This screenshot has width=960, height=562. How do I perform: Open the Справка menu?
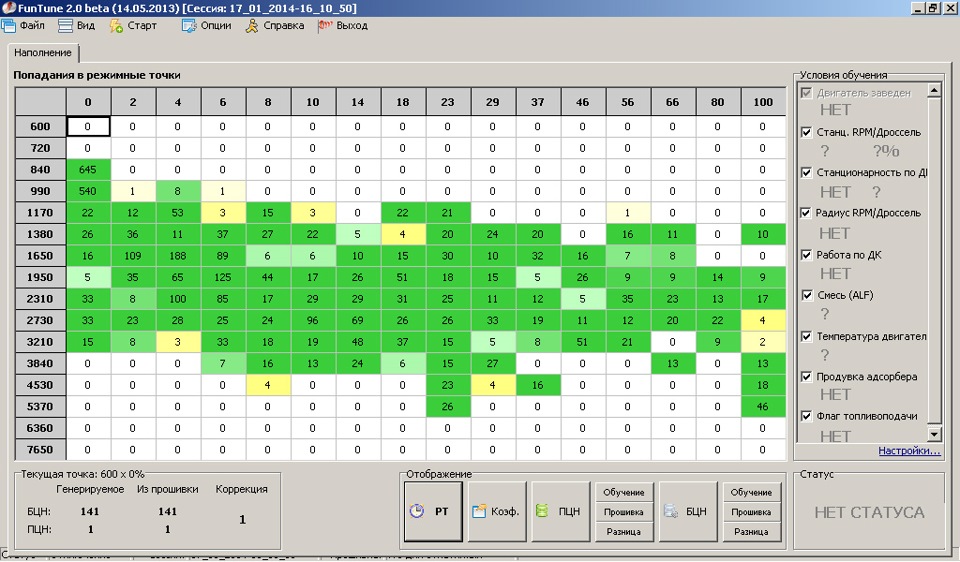click(275, 26)
